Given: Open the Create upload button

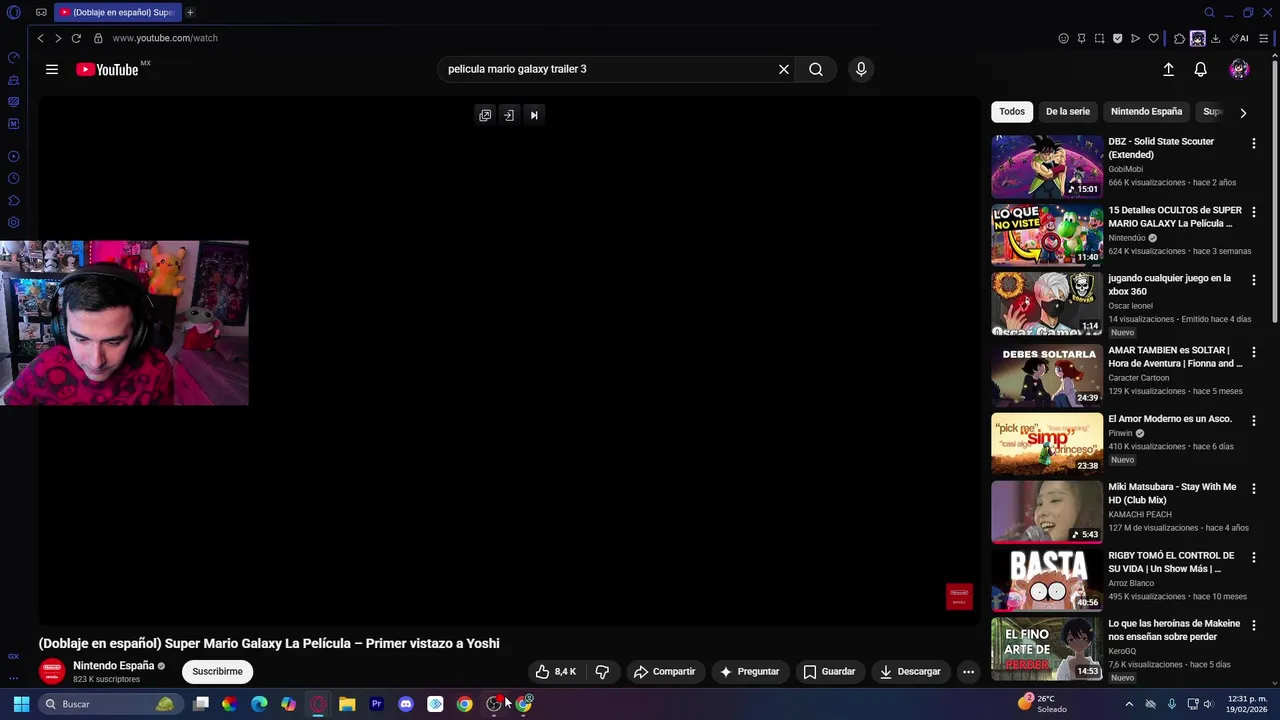Looking at the screenshot, I should point(1168,69).
